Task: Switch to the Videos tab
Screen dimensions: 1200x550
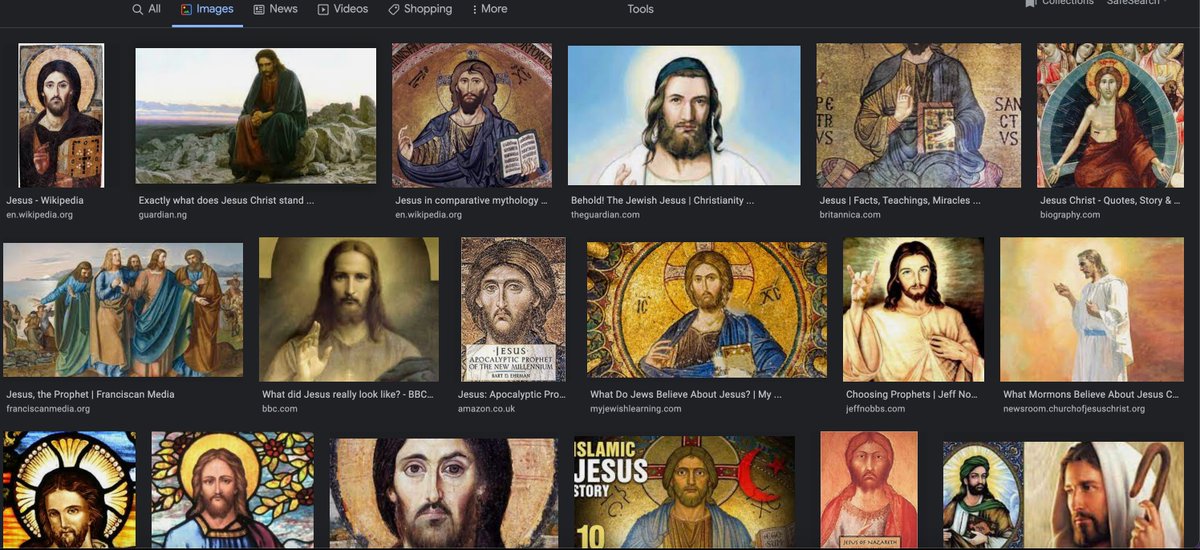Action: click(343, 9)
